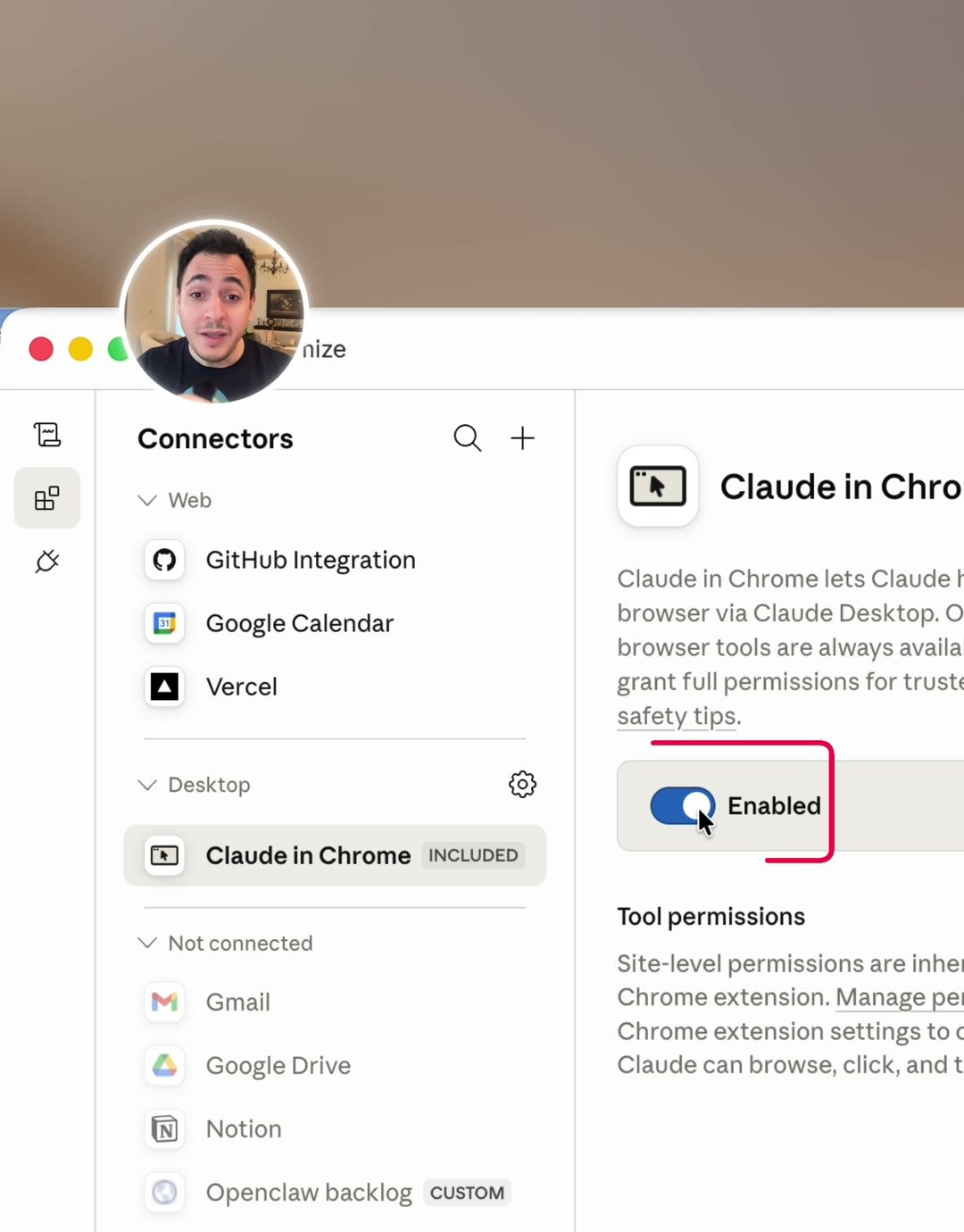This screenshot has height=1232, width=964.
Task: Minimize the window with the yellow button
Action: [80, 348]
